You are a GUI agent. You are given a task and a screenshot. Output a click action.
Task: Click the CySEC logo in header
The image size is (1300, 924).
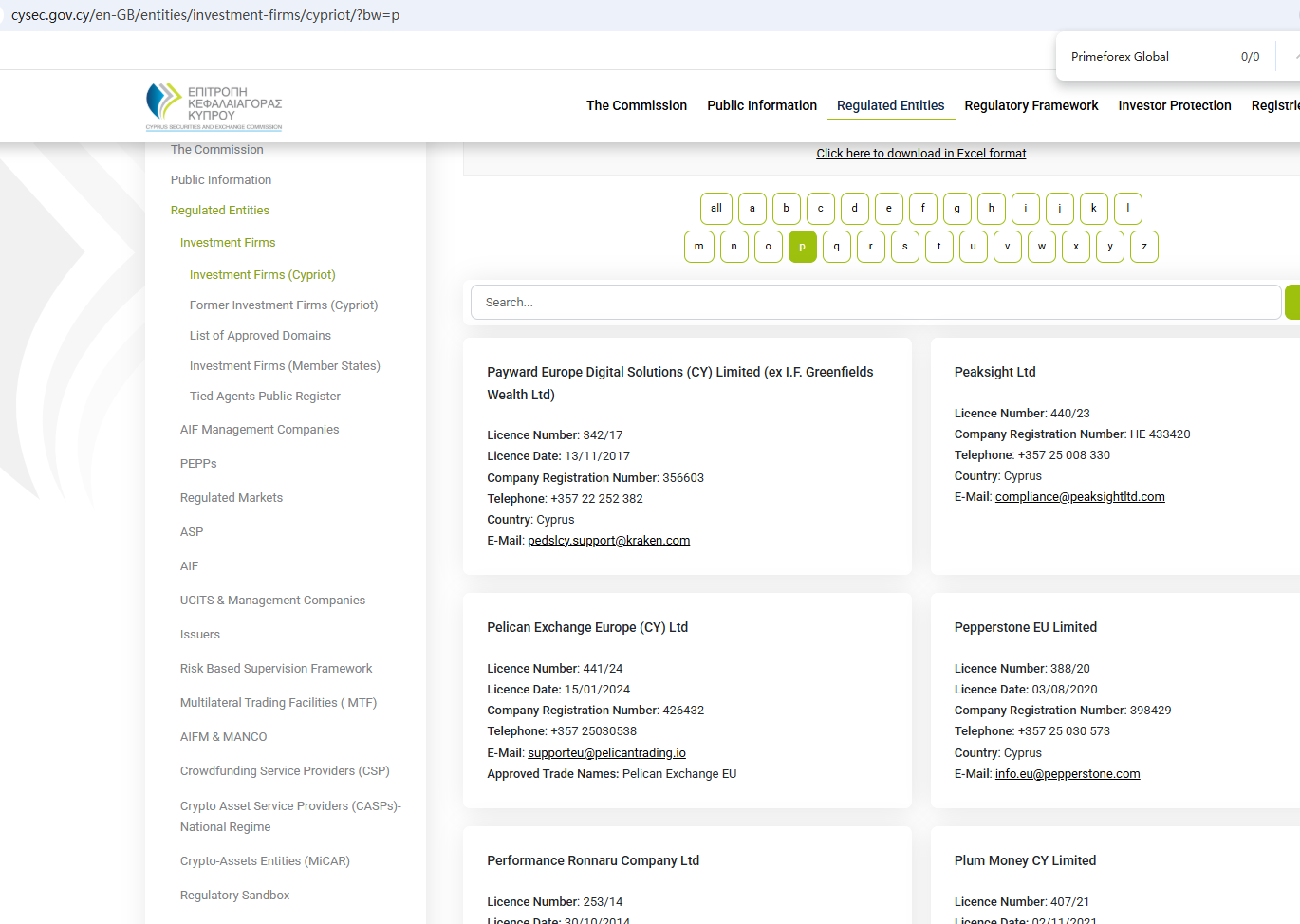point(214,106)
